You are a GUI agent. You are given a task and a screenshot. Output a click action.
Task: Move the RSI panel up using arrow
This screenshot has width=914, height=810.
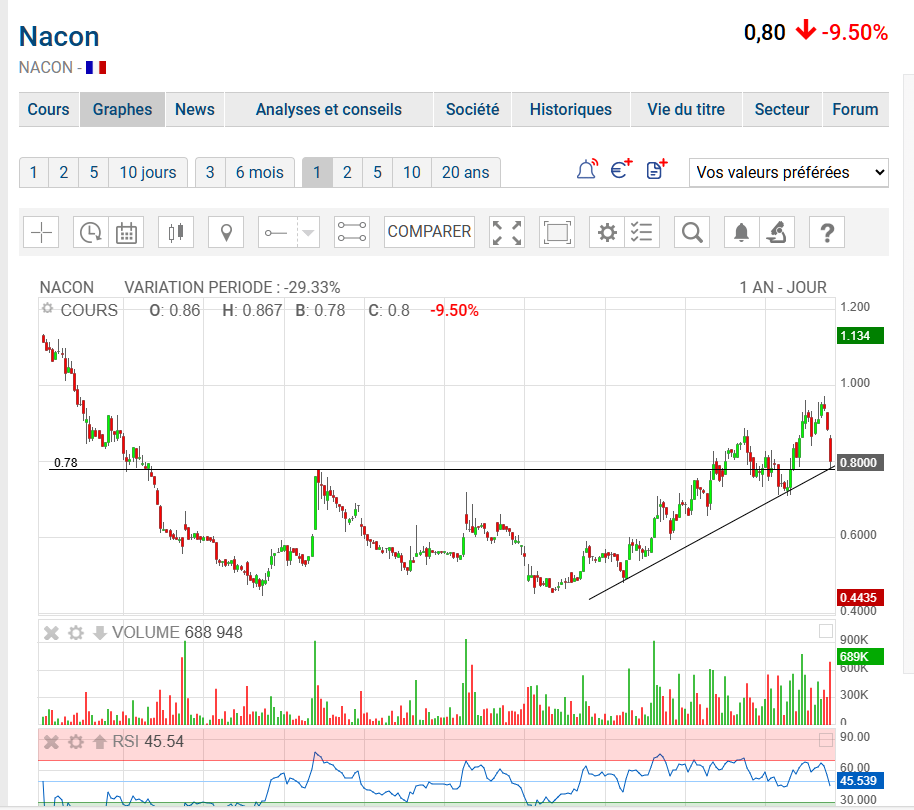pos(99,742)
